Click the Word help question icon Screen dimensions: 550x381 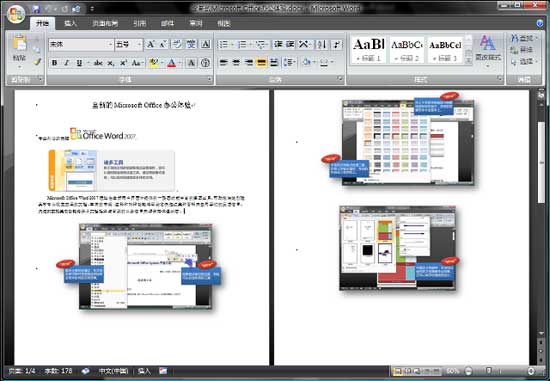tap(540, 23)
